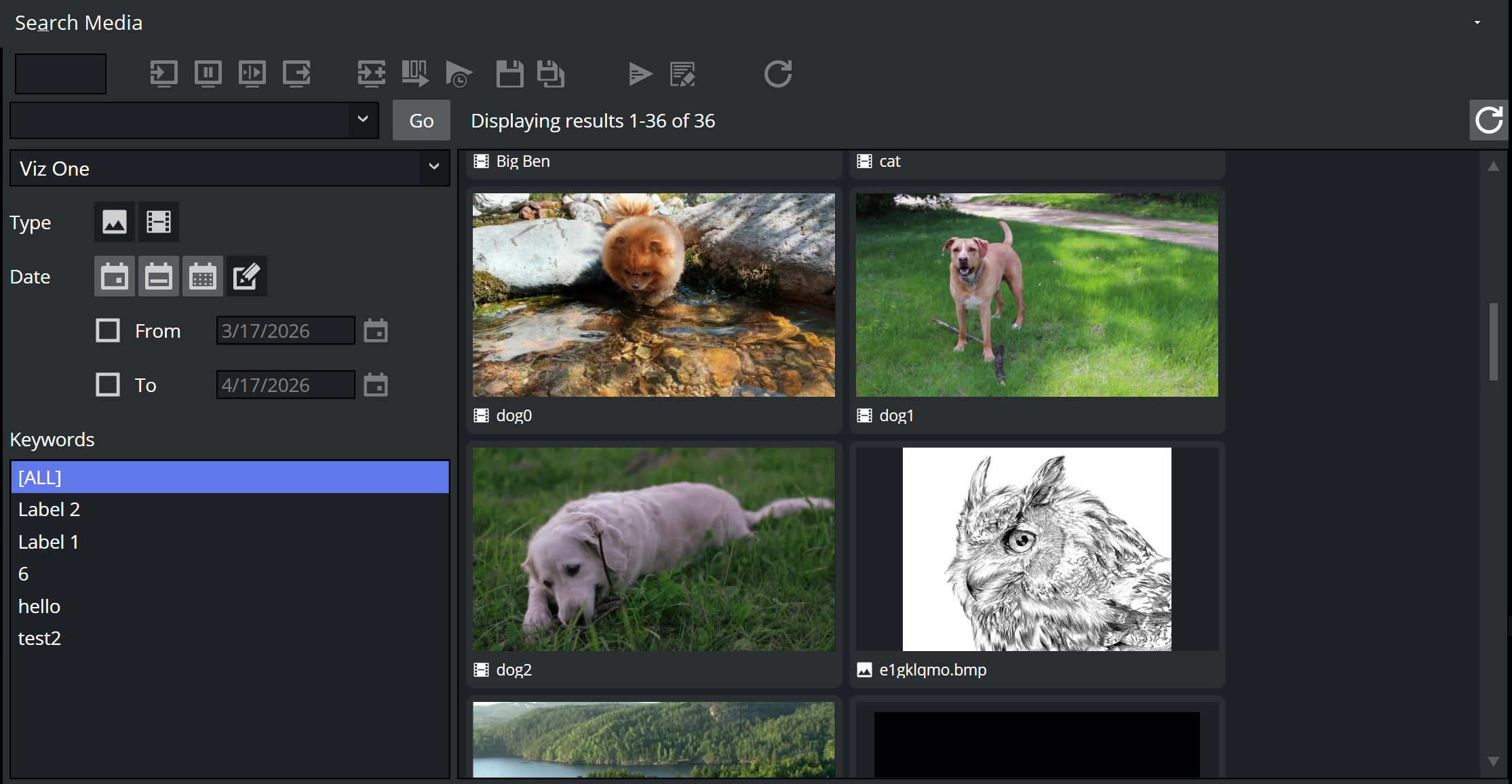Click the send text arrow icon
This screenshot has height=784, width=1512.
coord(640,73)
